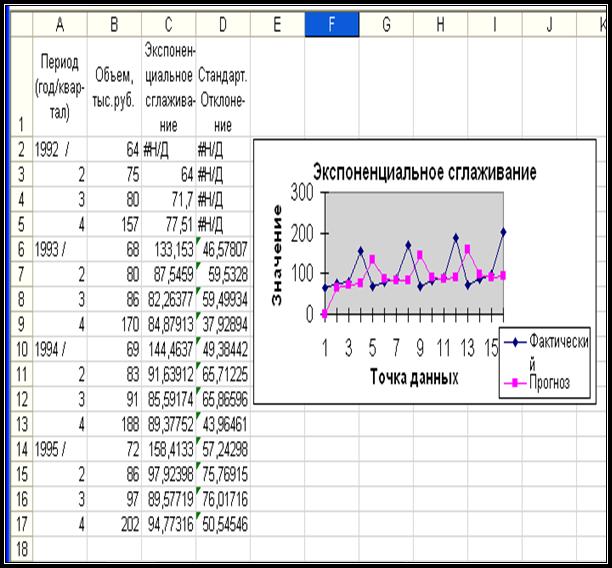This screenshot has height=568, width=612.
Task: Select volume cell with value 64 in column B
Action: coord(114,149)
